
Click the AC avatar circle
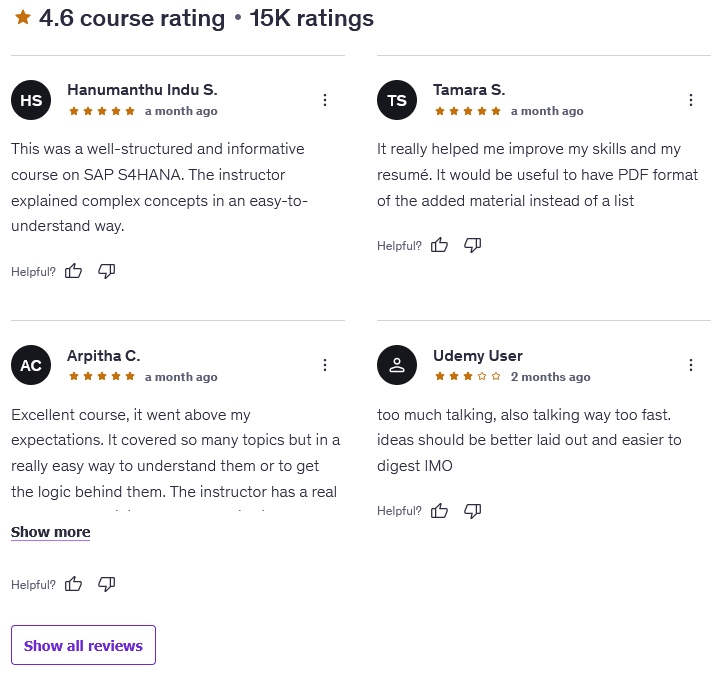(31, 366)
